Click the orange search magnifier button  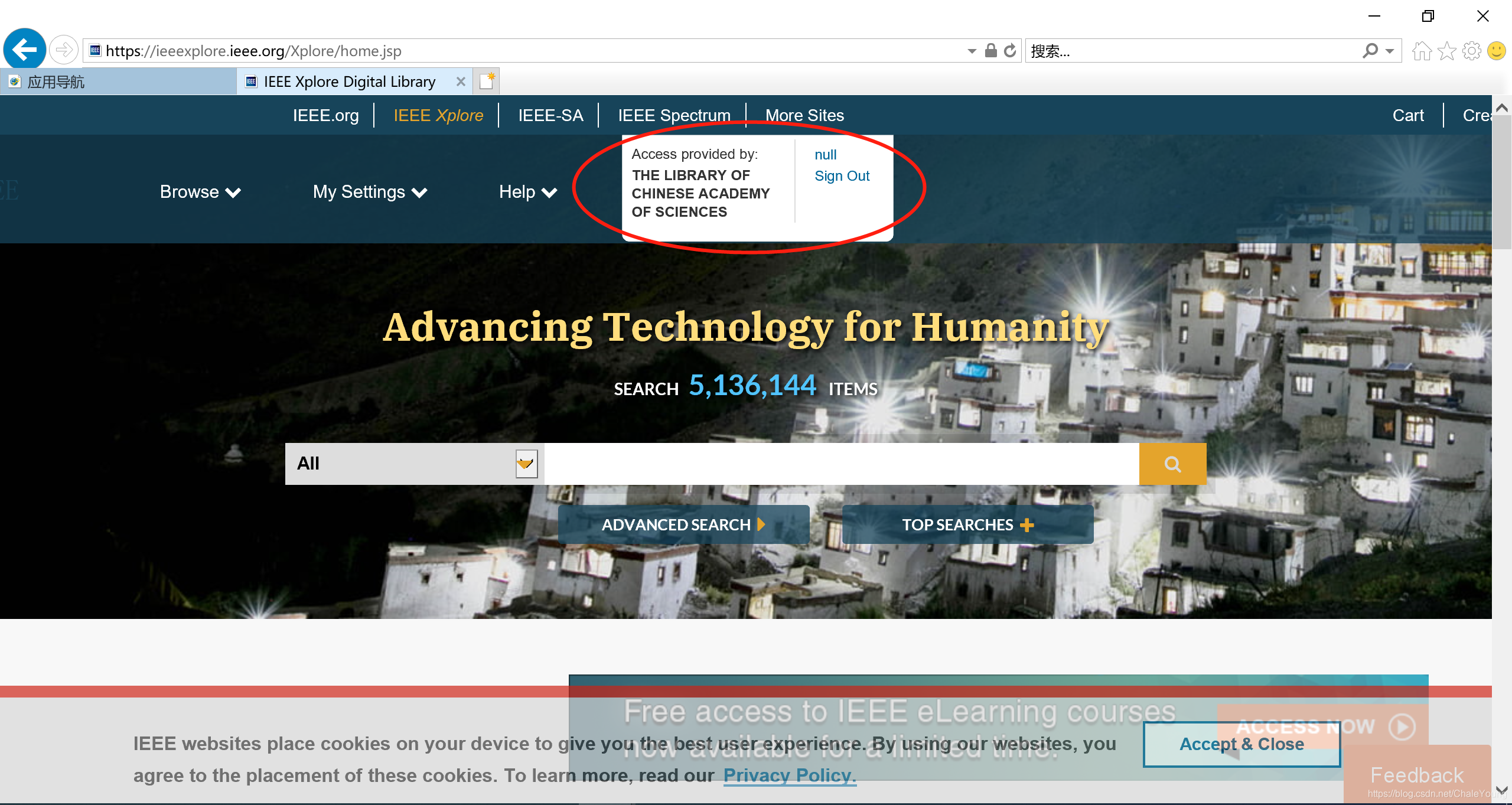[1172, 464]
